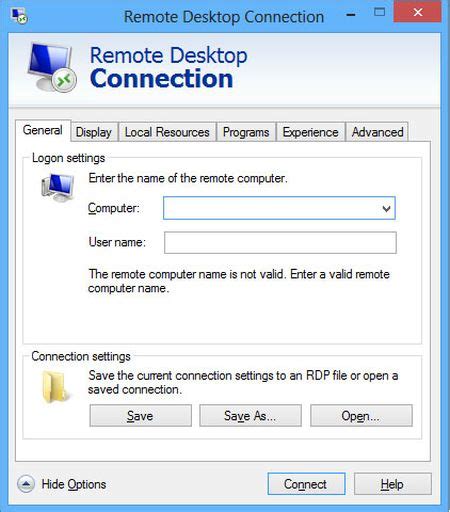Open the Display tab
The image size is (450, 512).
point(94,132)
